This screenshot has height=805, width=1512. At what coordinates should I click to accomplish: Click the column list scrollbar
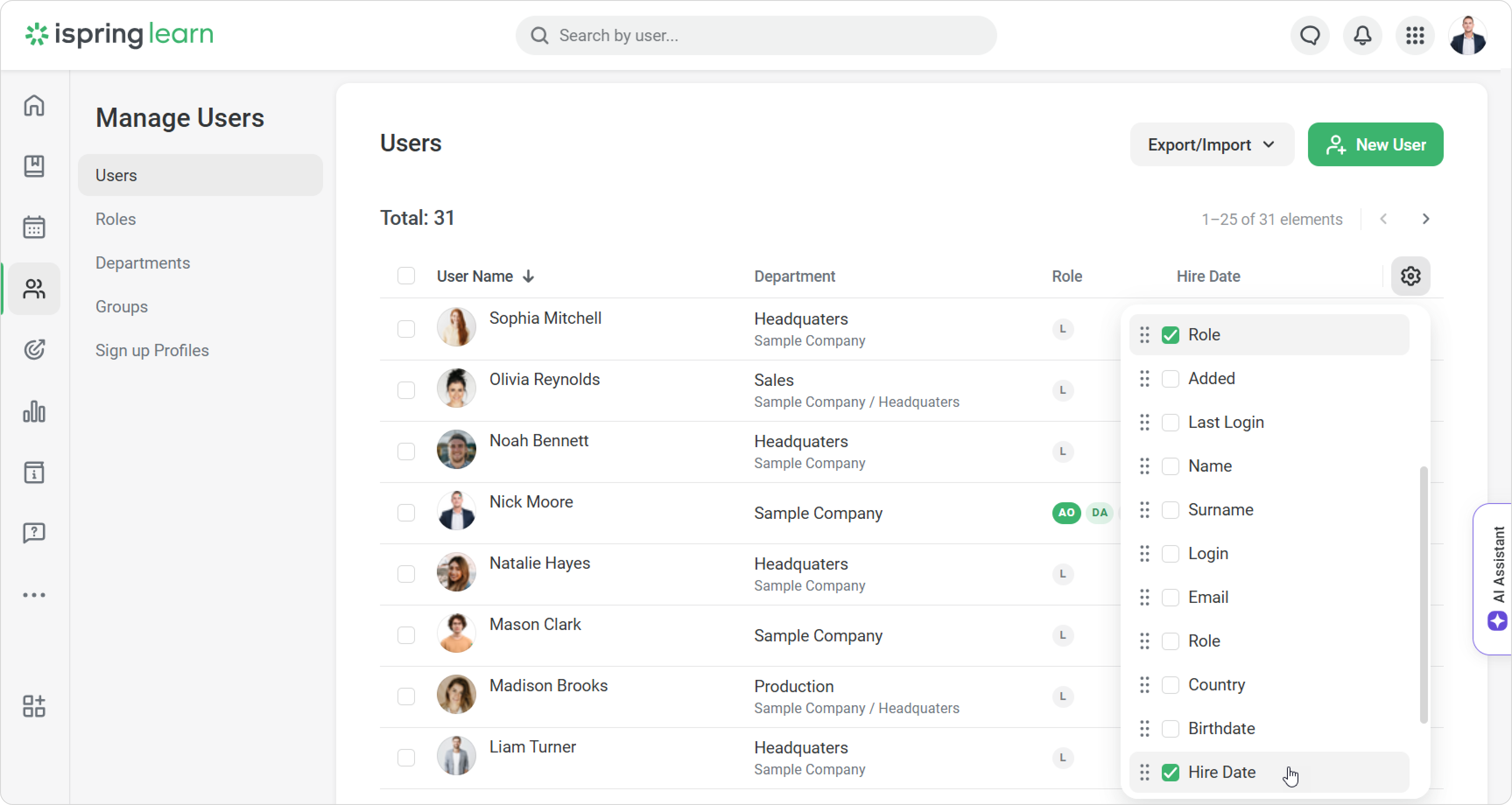[x=1423, y=594]
